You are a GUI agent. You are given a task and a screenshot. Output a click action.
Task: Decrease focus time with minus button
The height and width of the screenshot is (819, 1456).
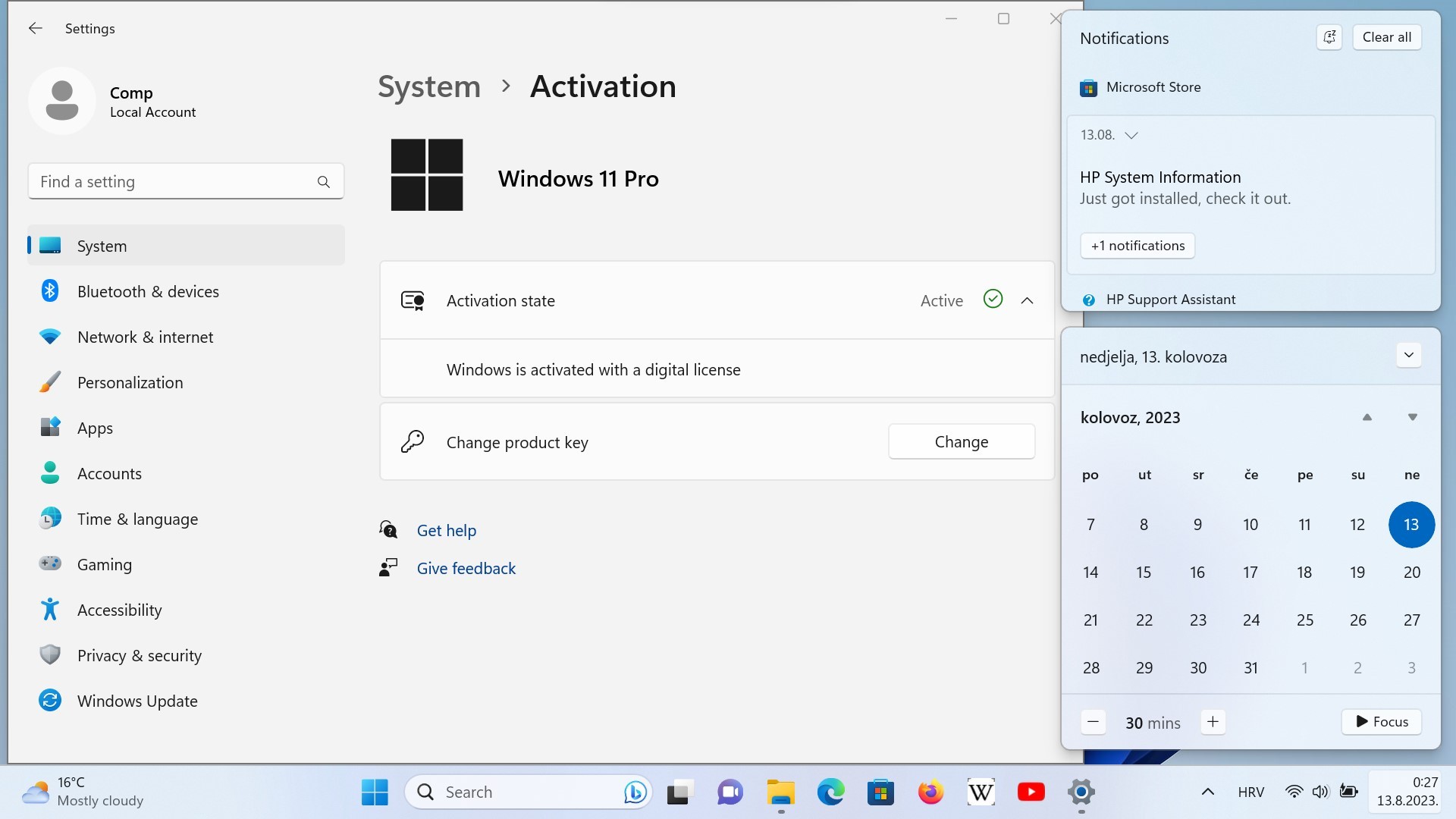1093,722
